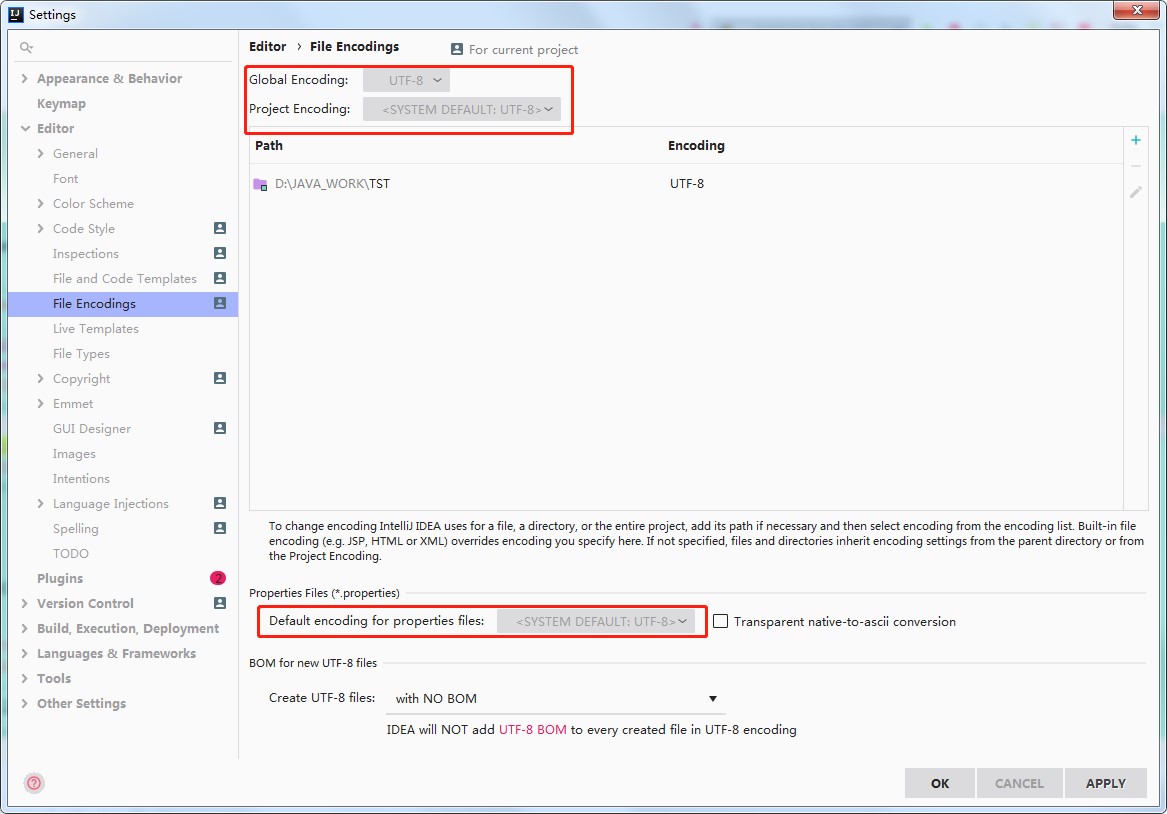Screen dimensions: 1167x814
Task: Click the APPLY button
Action: [1105, 783]
